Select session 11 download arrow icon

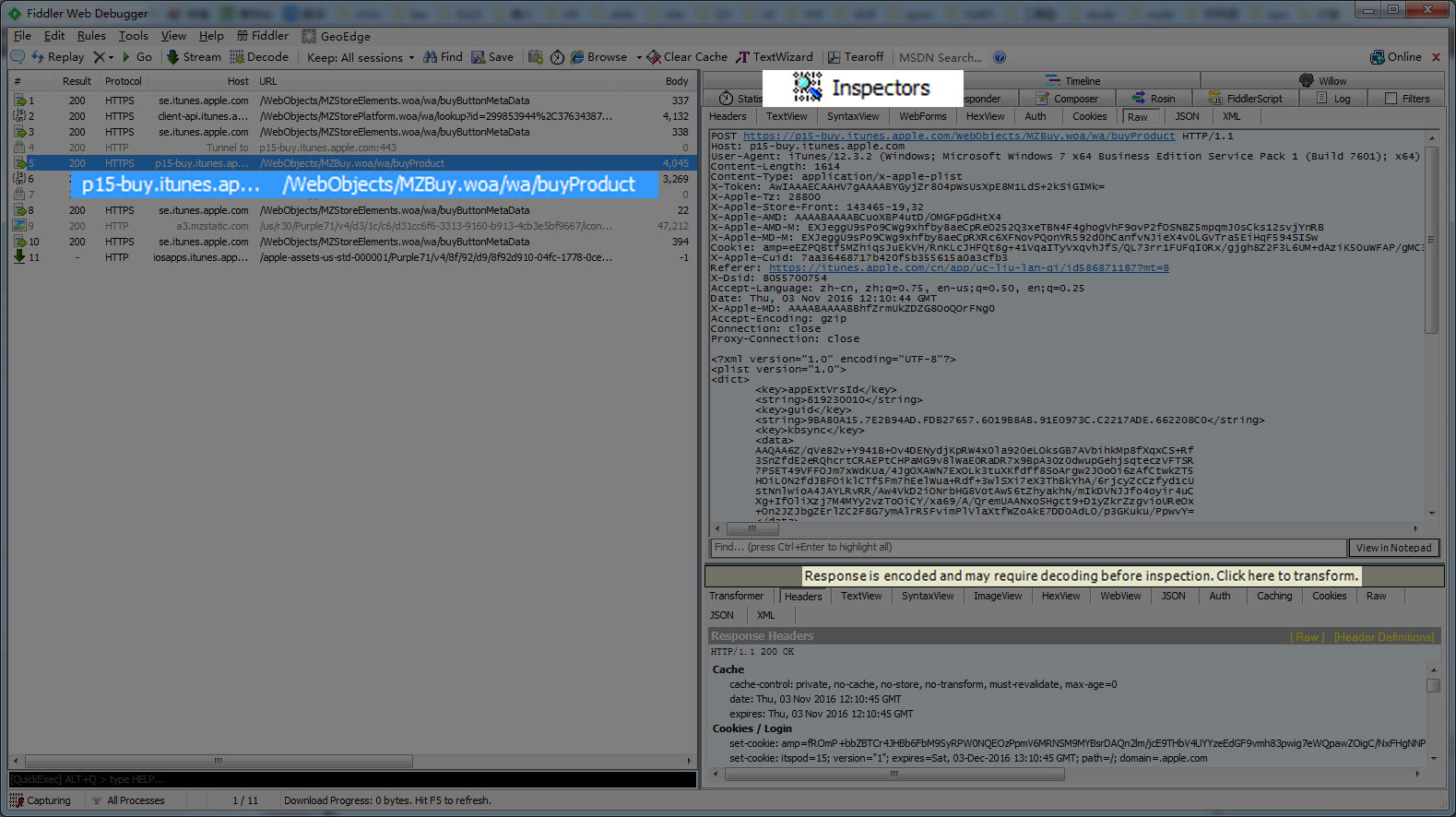(x=18, y=257)
